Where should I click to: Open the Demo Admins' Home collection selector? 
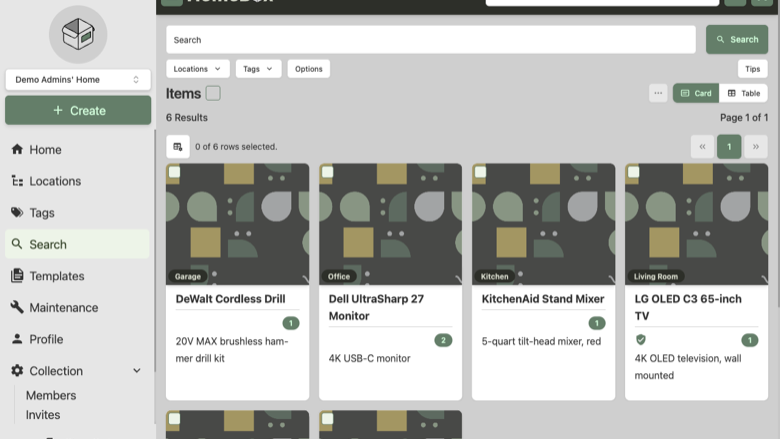click(x=78, y=80)
